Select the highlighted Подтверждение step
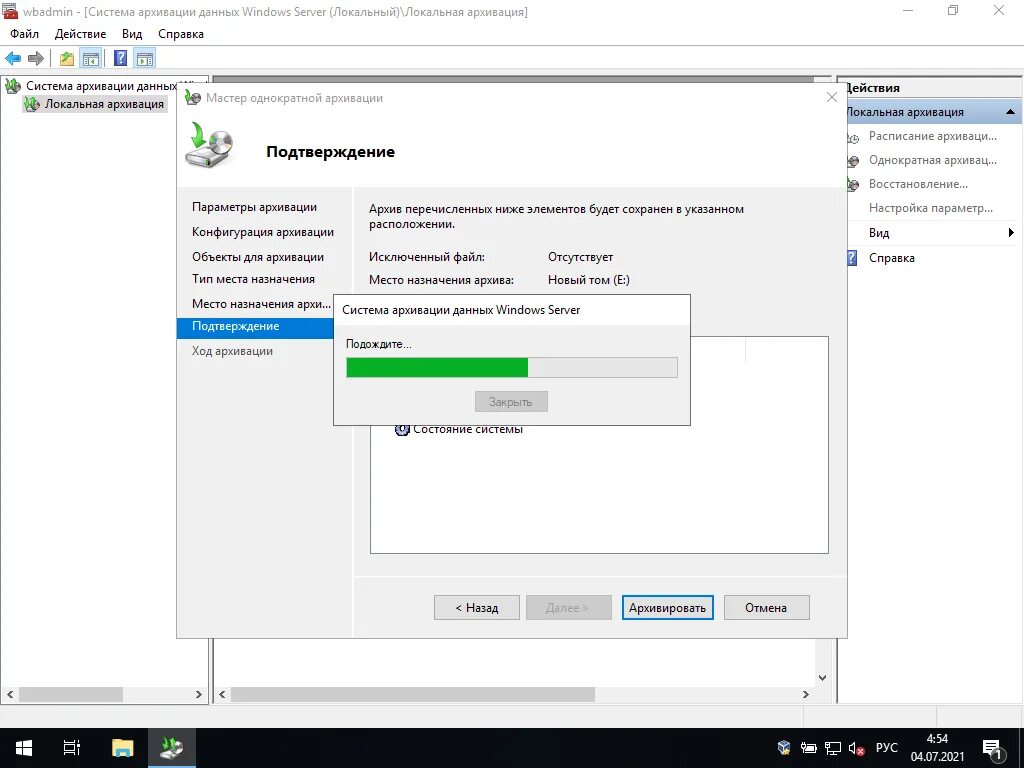The image size is (1024, 768). coord(255,326)
